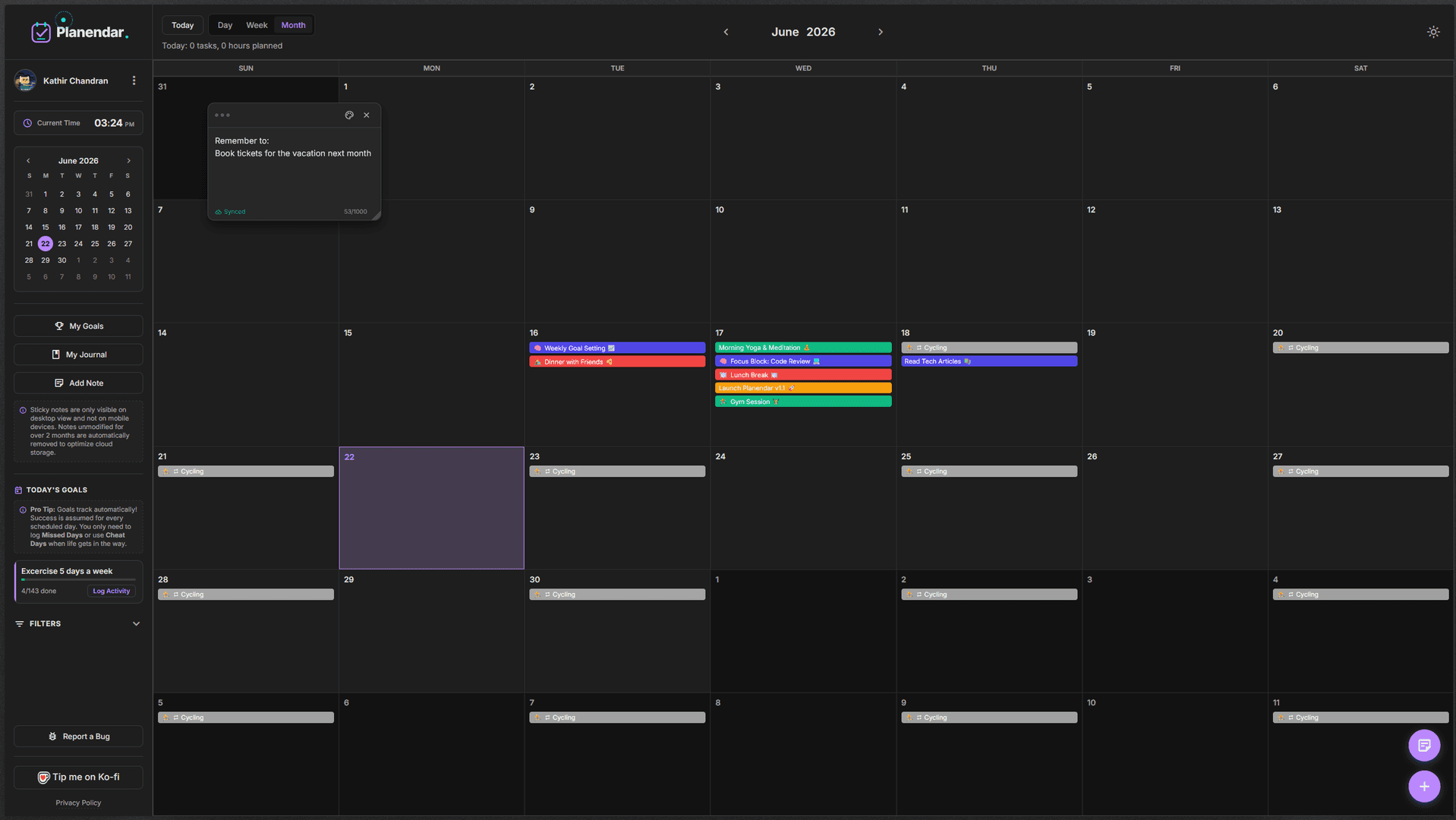Open Launch Planendar v1.1 event
Screen dimensions: 1456x820
click(x=803, y=388)
